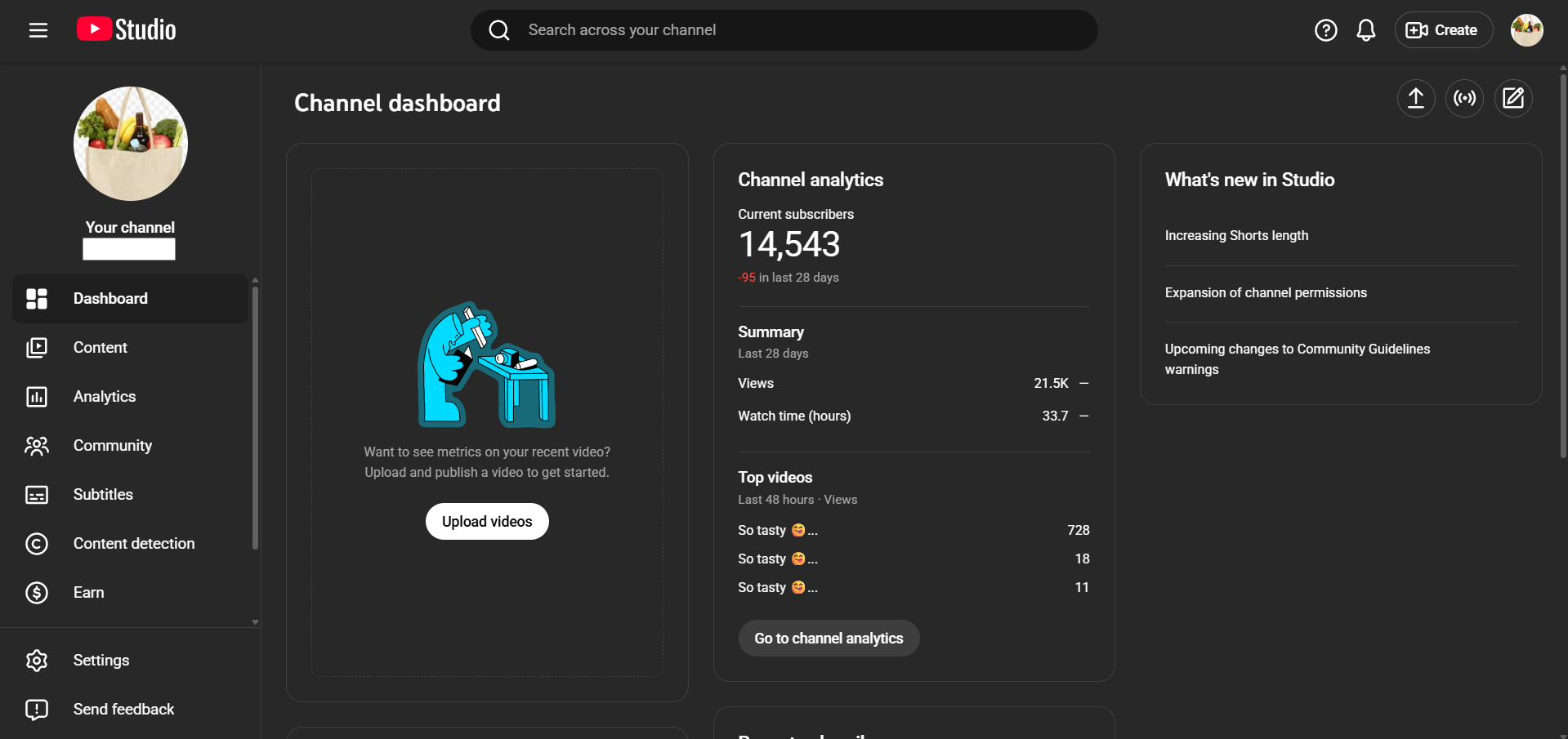The width and height of the screenshot is (1568, 739).
Task: Open the help question mark icon
Action: [x=1325, y=30]
